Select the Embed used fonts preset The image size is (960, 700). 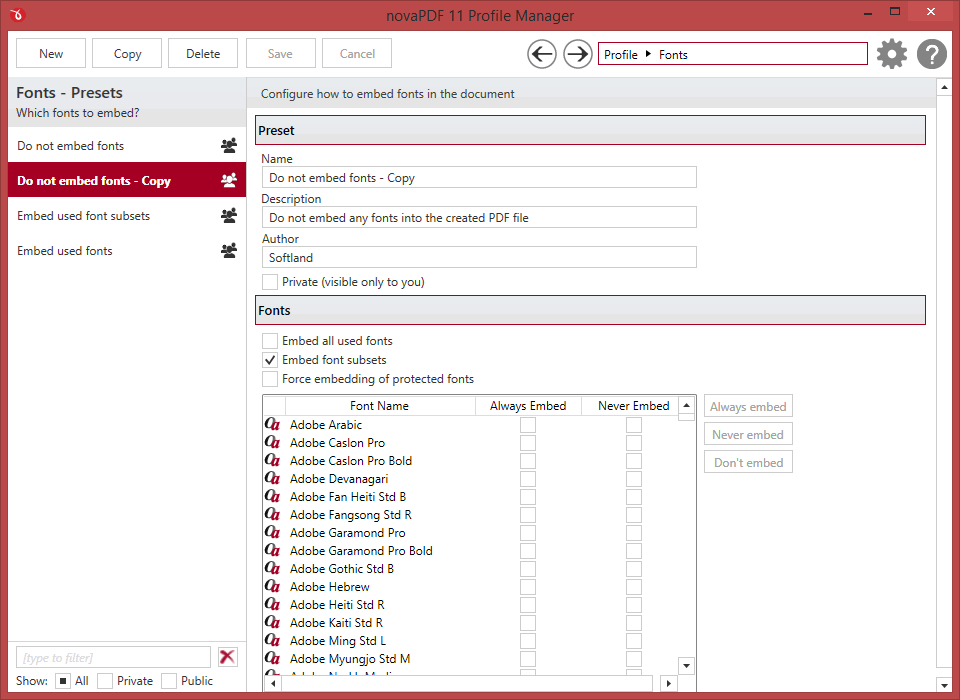127,250
